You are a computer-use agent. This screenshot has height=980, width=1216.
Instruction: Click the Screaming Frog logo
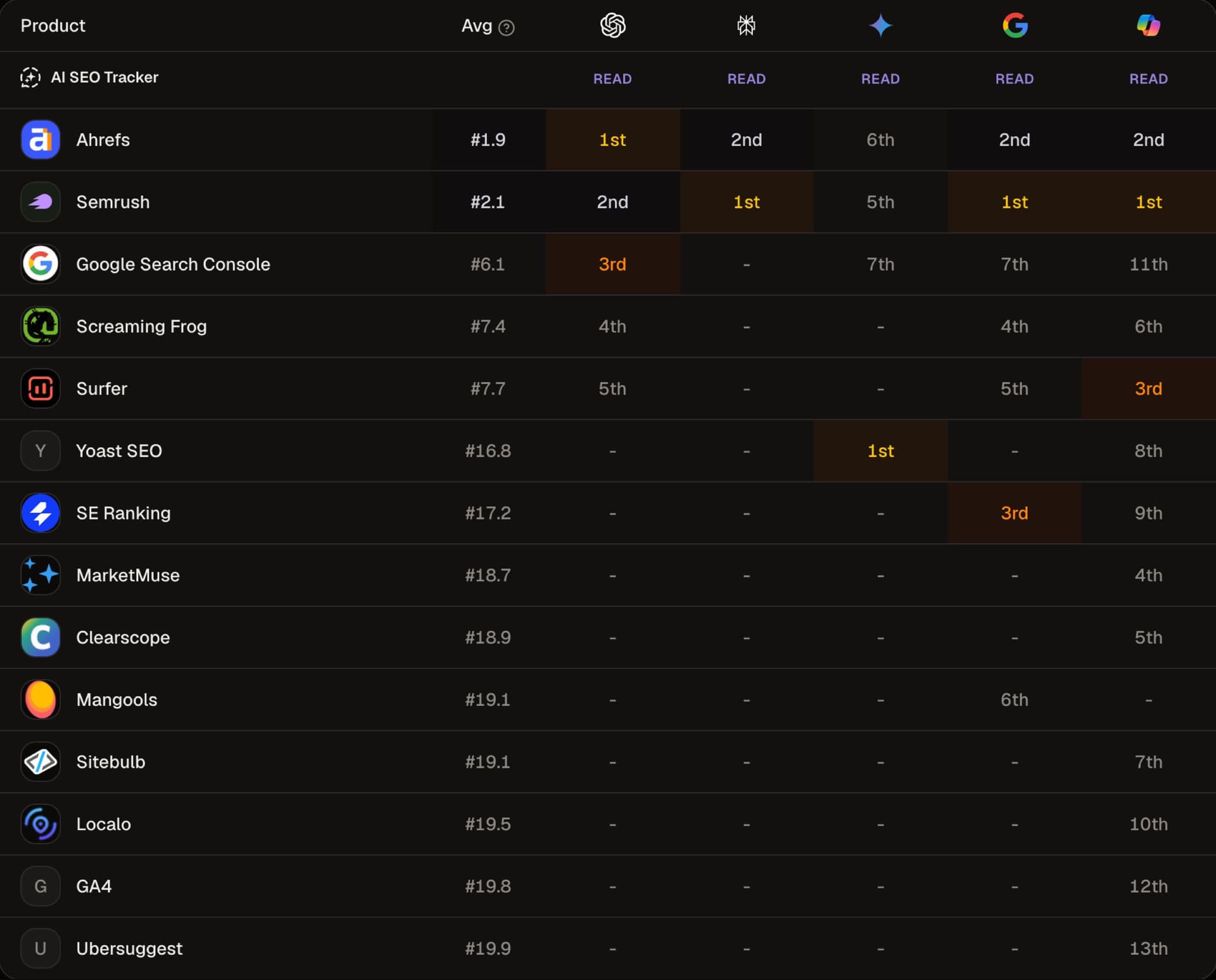click(x=41, y=326)
